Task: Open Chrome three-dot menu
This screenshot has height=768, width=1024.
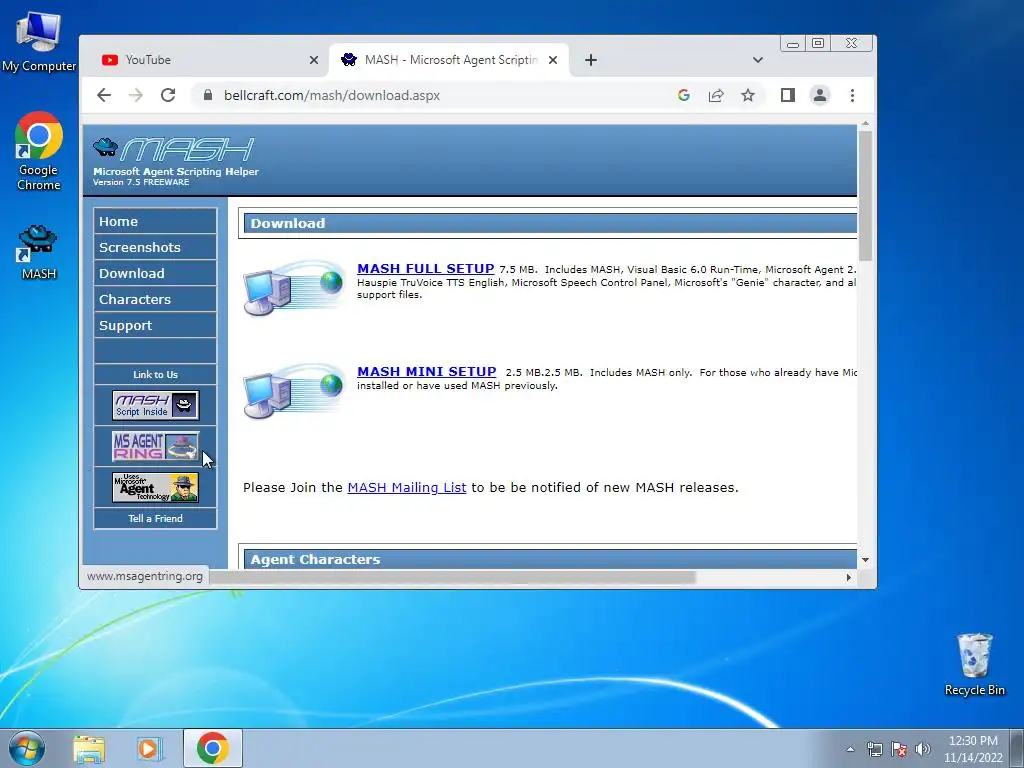Action: 852,95
